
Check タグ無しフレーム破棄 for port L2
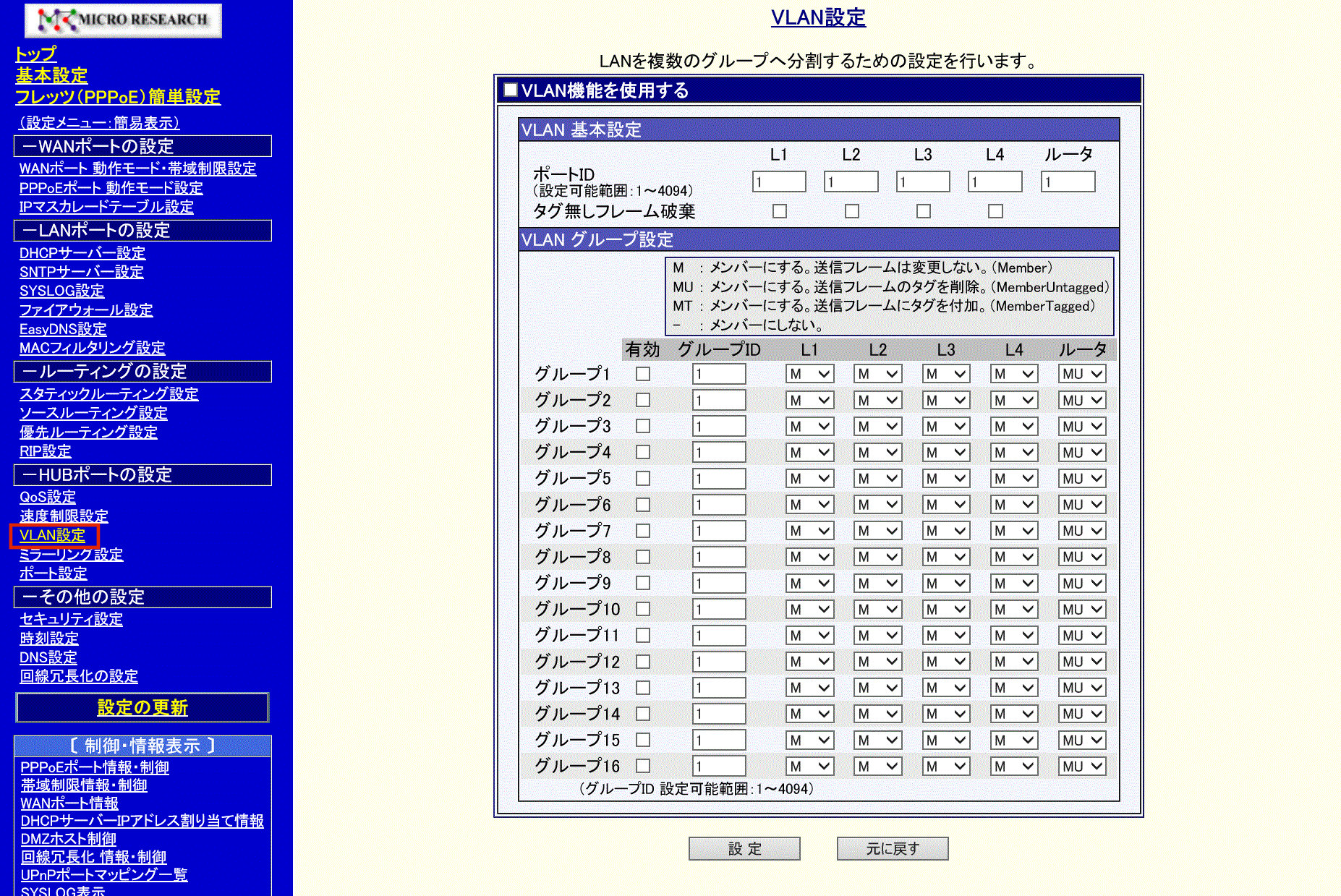[x=851, y=211]
